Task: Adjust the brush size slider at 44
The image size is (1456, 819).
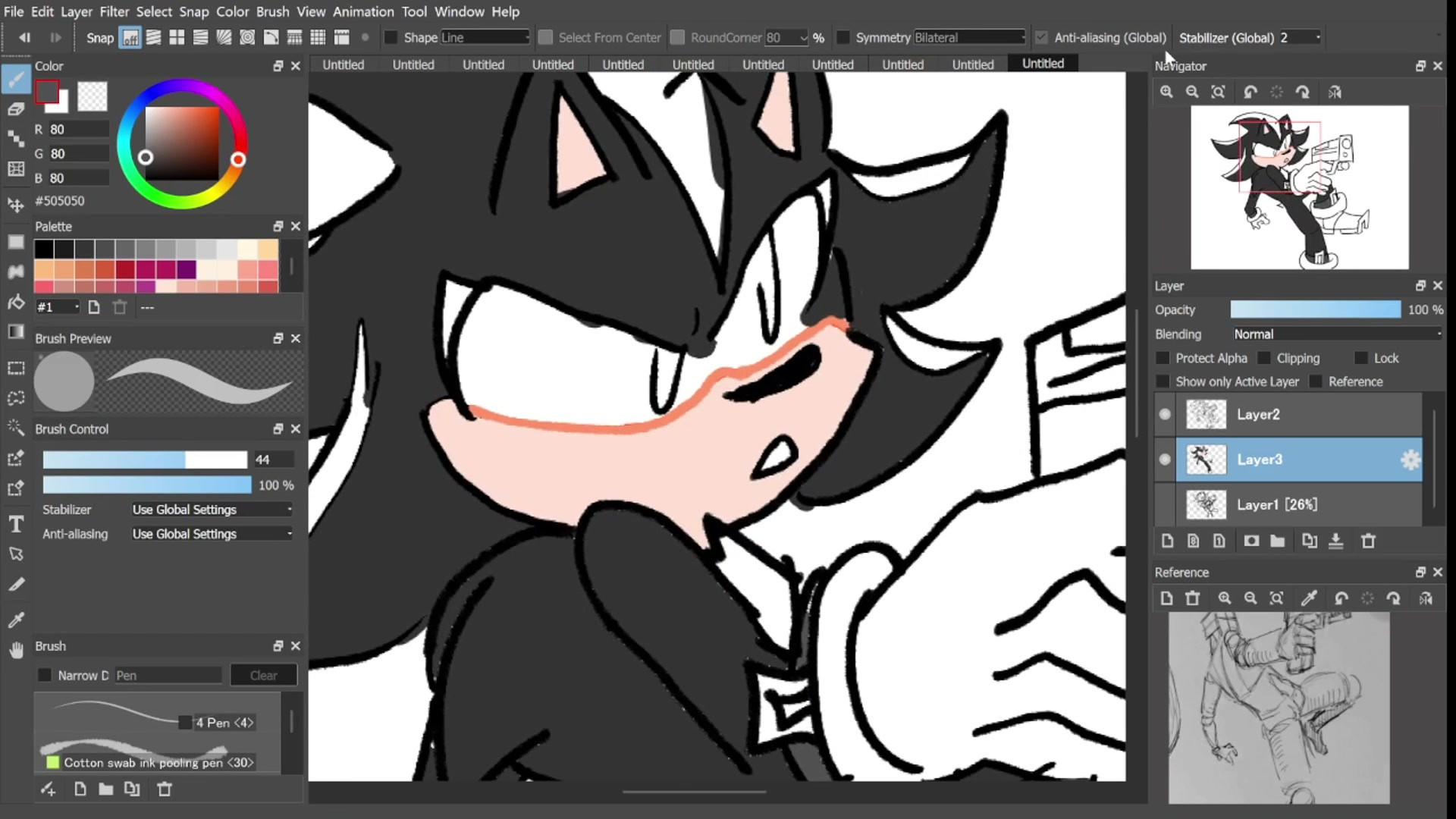Action: coord(145,460)
